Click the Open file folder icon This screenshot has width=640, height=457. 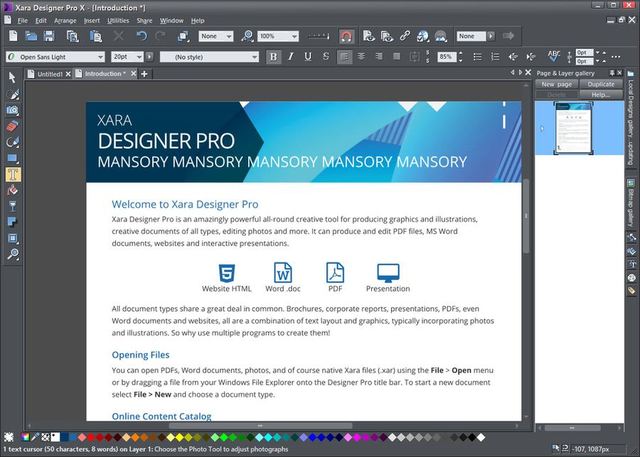31,36
